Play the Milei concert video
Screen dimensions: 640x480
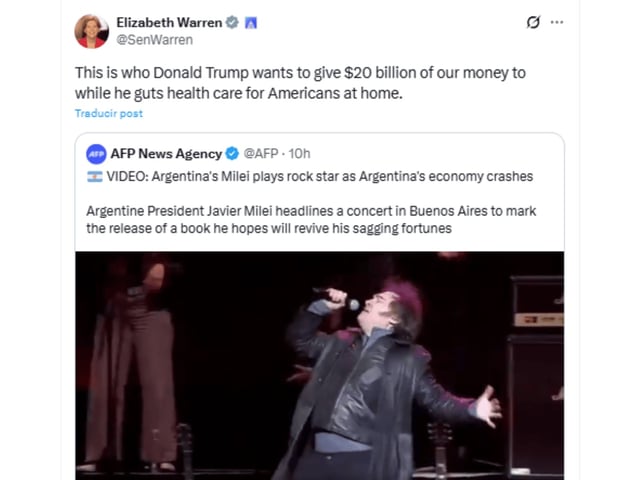pos(320,366)
